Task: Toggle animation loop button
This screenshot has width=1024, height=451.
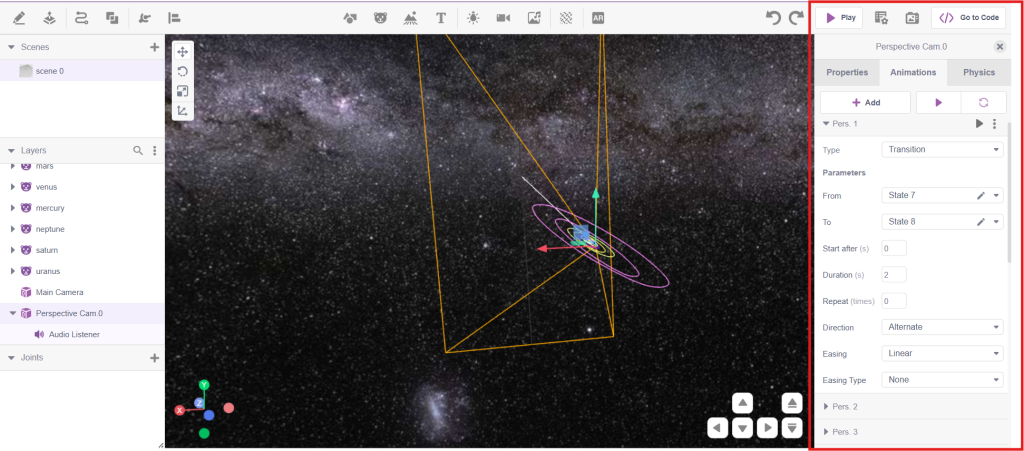Action: pos(983,102)
